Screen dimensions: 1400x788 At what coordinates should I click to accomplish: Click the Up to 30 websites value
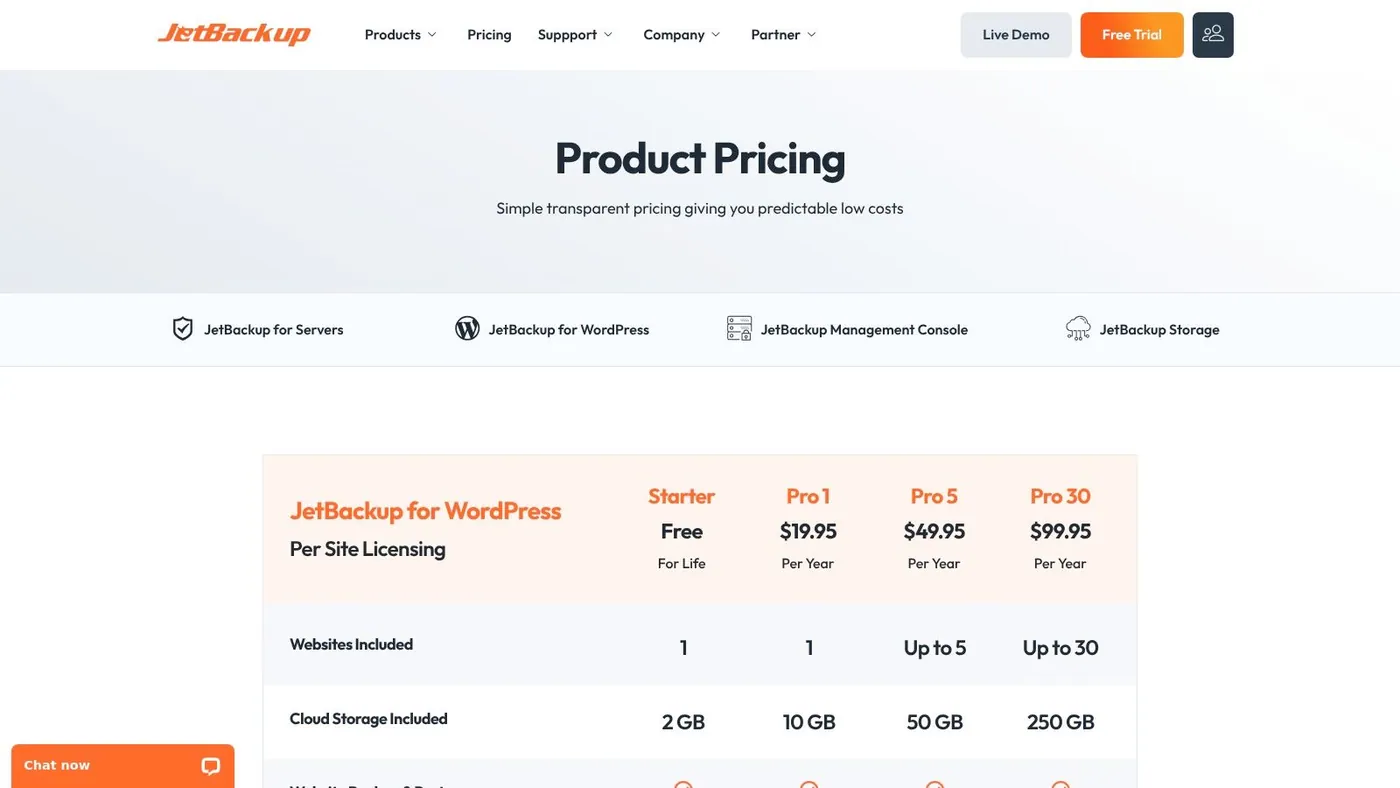click(x=1060, y=648)
